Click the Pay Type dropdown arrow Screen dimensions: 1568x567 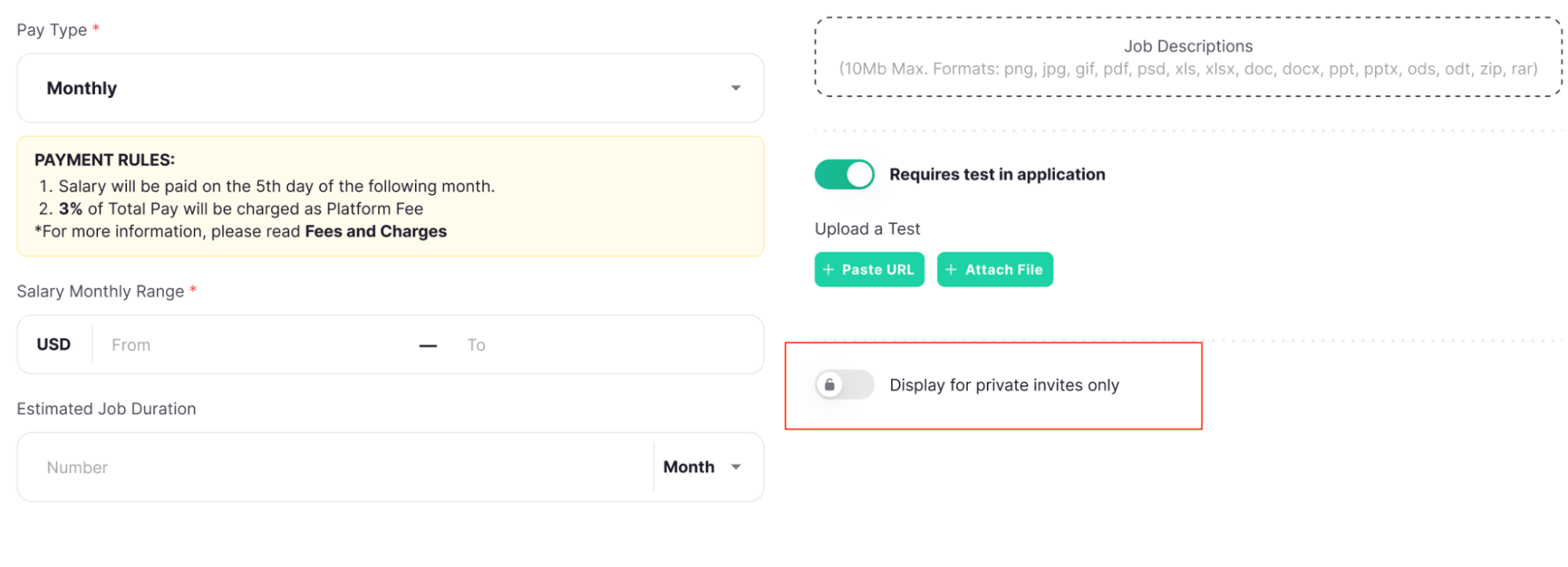pos(736,88)
